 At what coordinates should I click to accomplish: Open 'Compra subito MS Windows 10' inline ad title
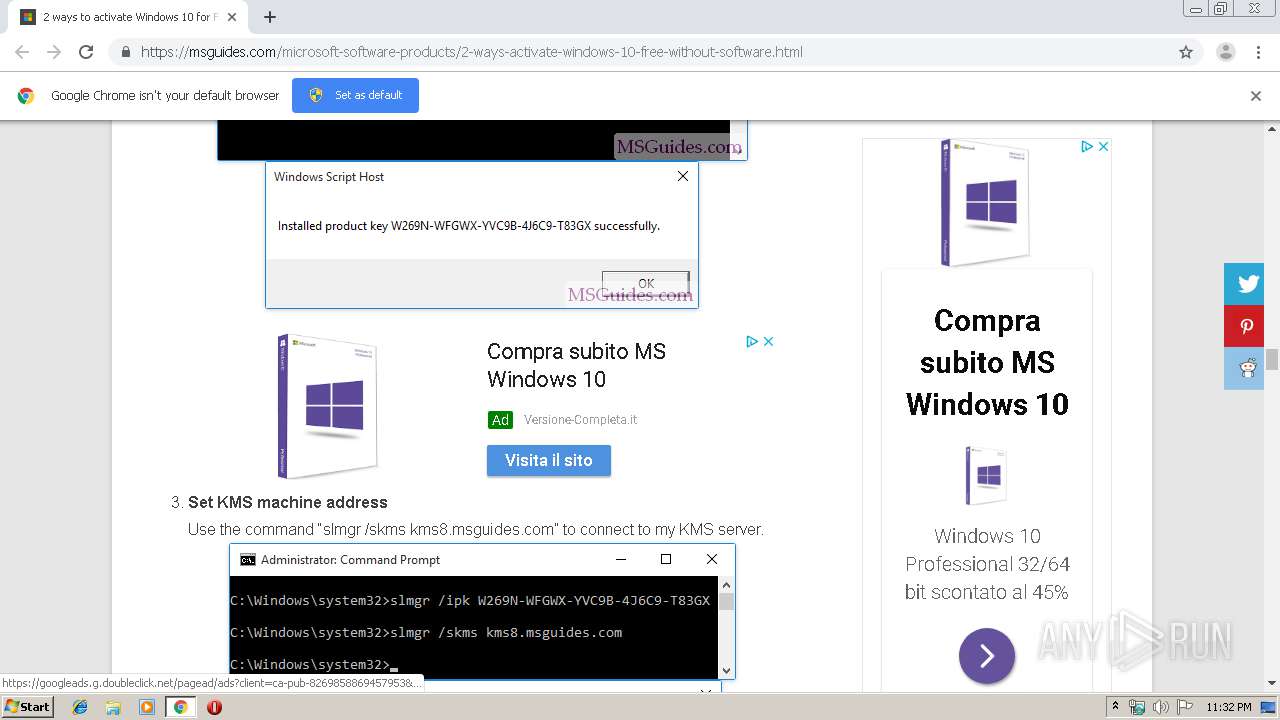pos(576,365)
